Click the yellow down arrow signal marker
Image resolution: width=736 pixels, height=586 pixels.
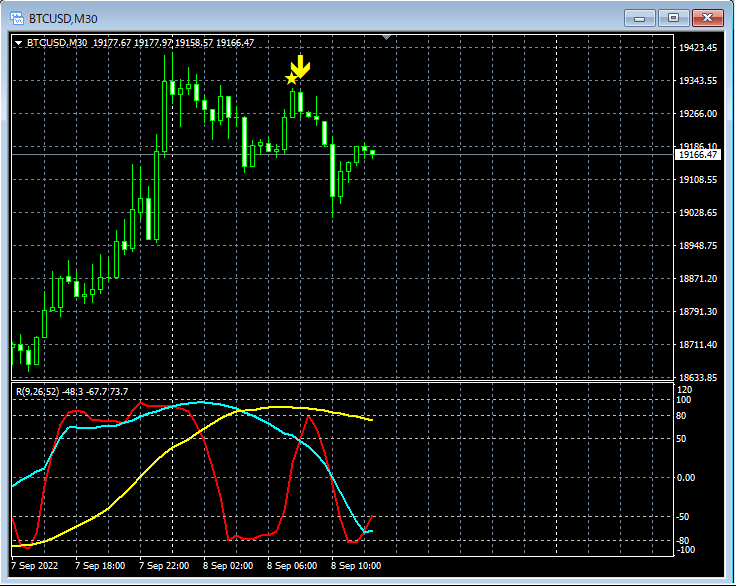(302, 68)
